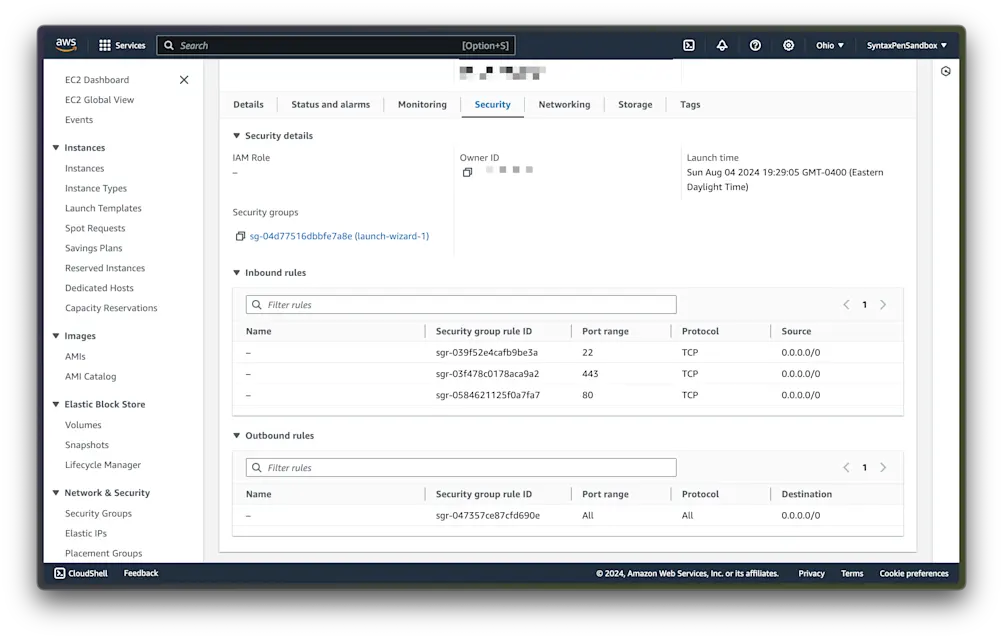Copy the security group ID
1003x639 pixels.
coord(241,236)
